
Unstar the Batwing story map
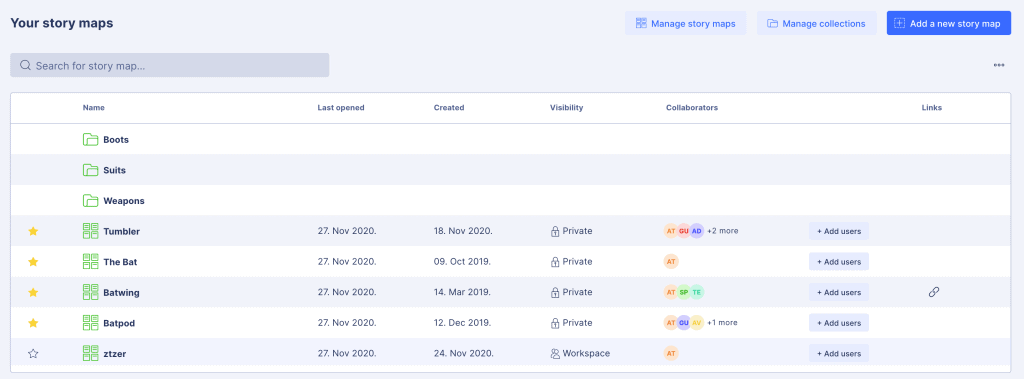[x=33, y=292]
